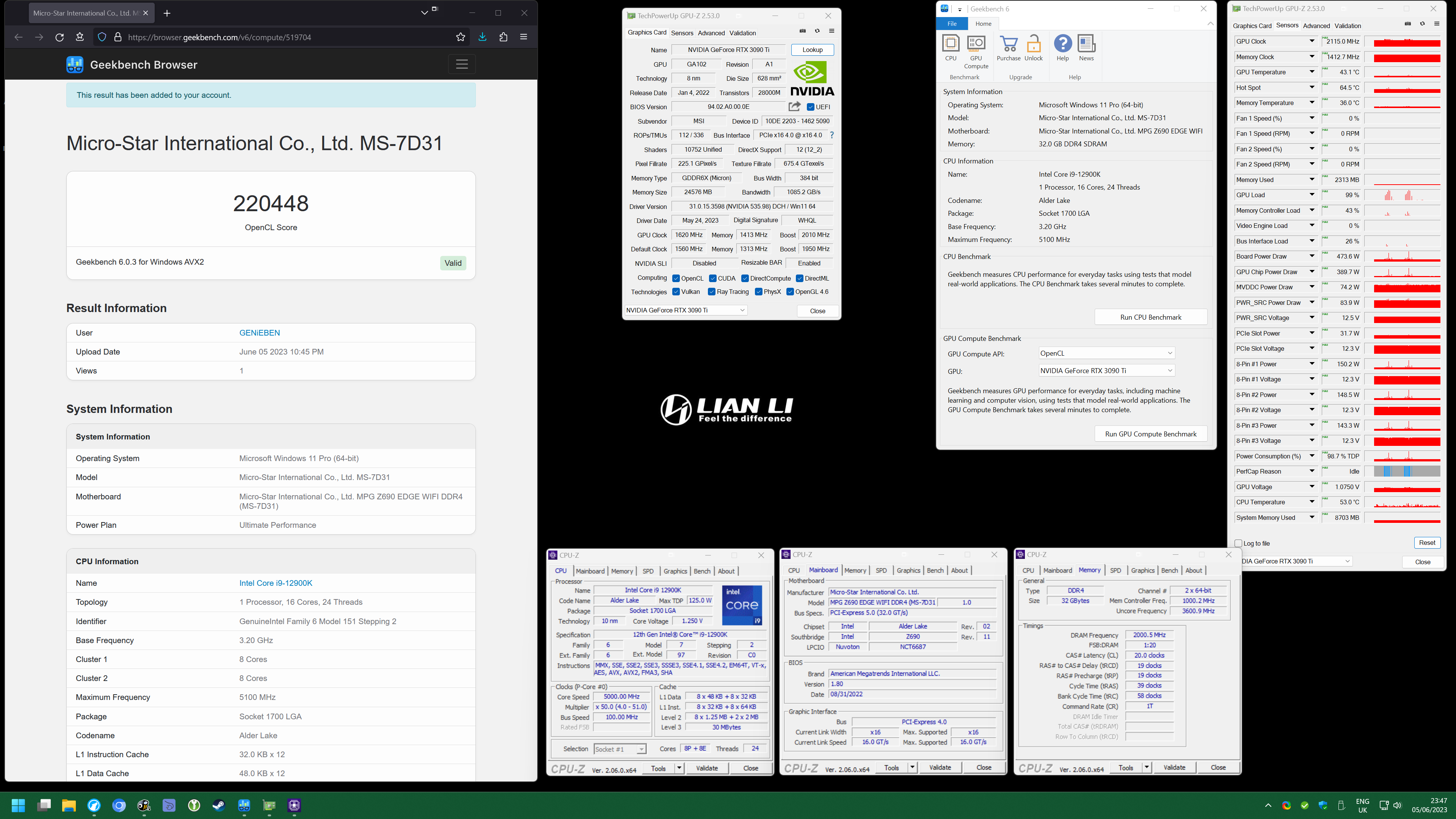Open the File menu in Geekbench 6
This screenshot has width=1456, height=819.
pyautogui.click(x=952, y=24)
